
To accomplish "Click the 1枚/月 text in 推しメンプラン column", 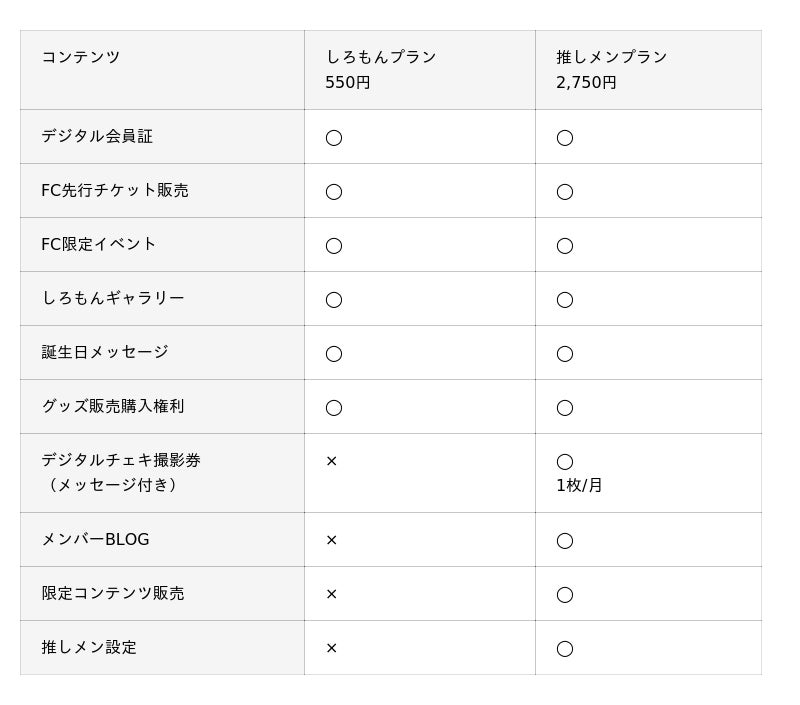I will pos(579,485).
